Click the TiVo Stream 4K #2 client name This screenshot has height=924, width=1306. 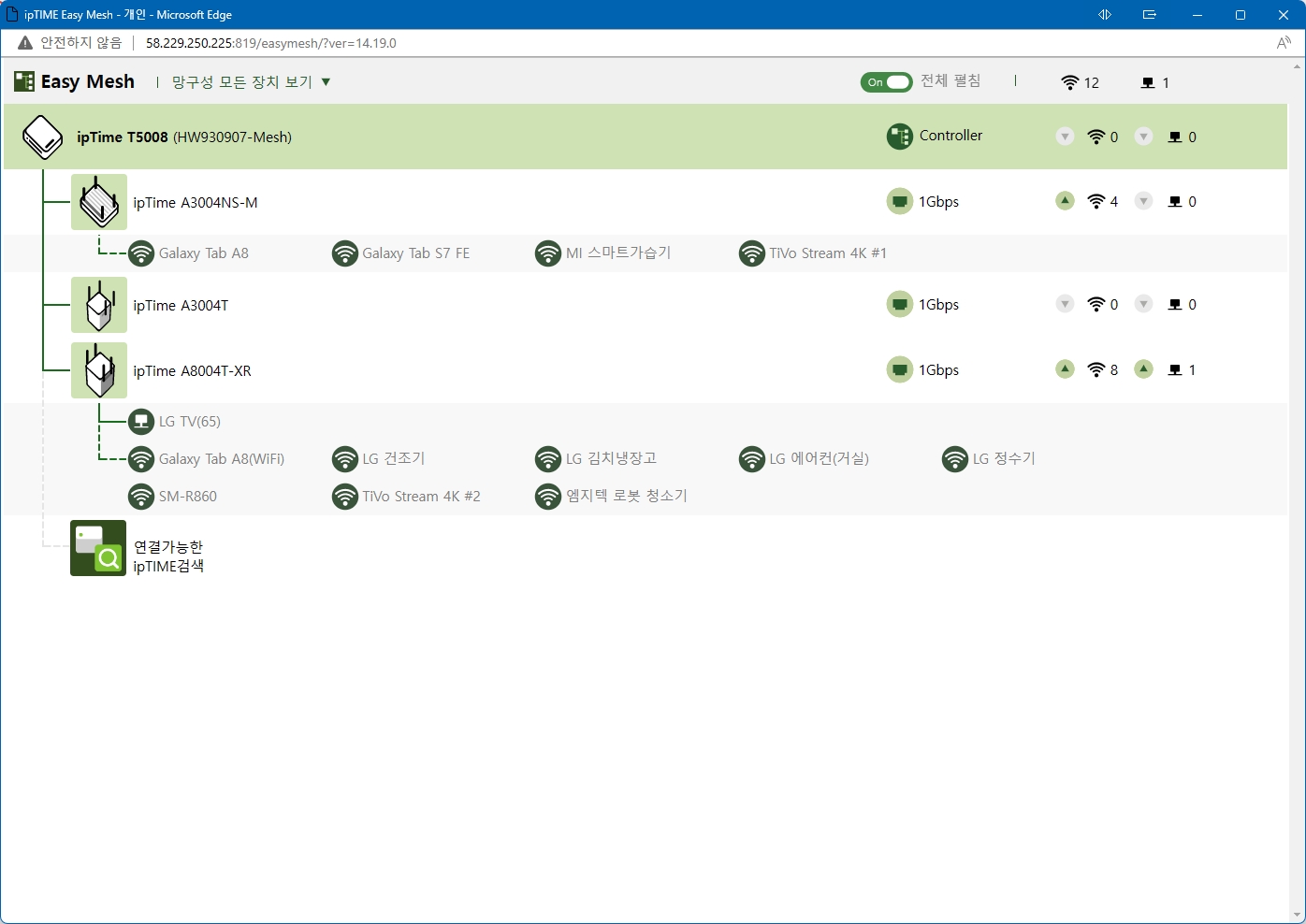(422, 497)
